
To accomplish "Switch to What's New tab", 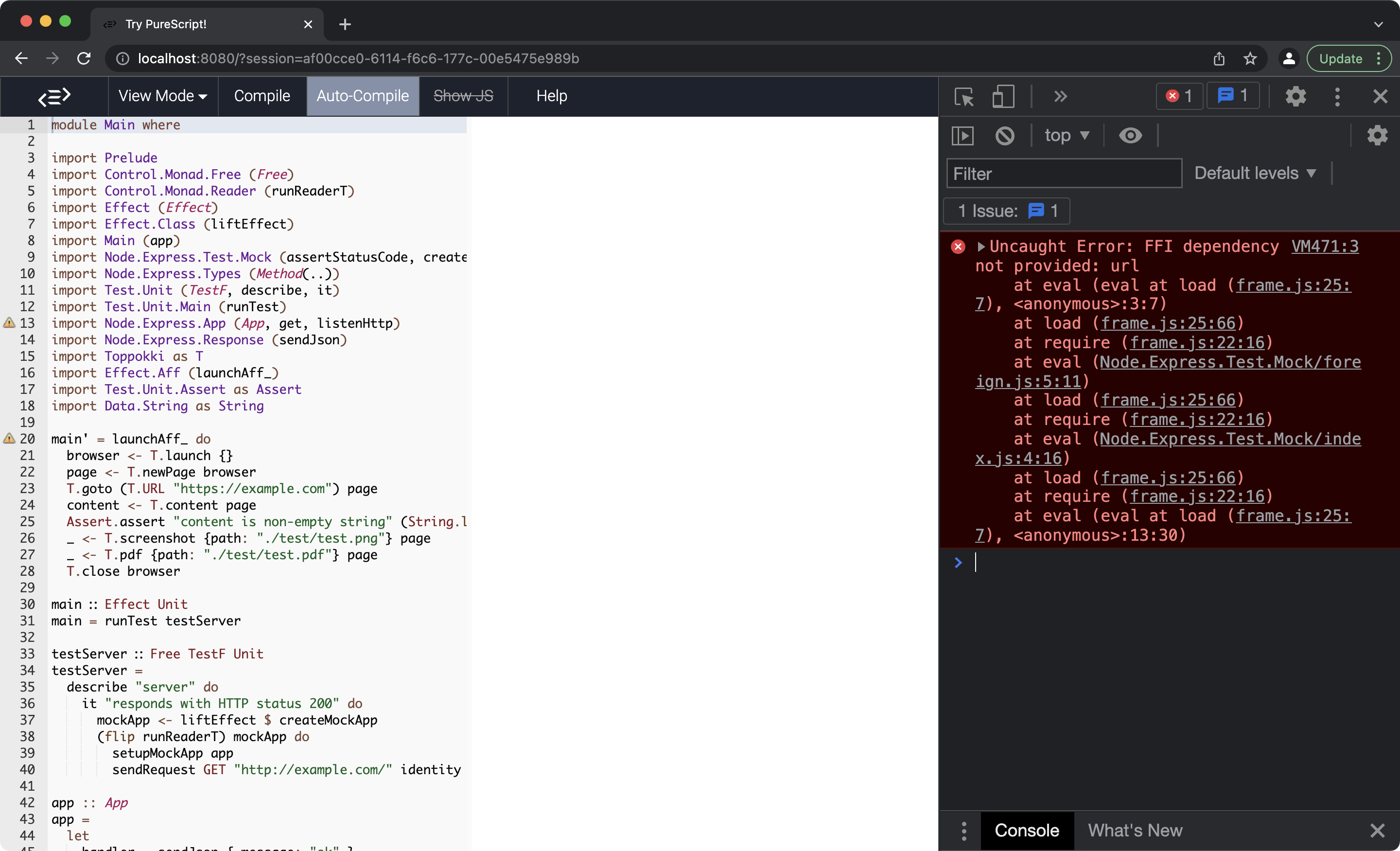I will tap(1135, 831).
